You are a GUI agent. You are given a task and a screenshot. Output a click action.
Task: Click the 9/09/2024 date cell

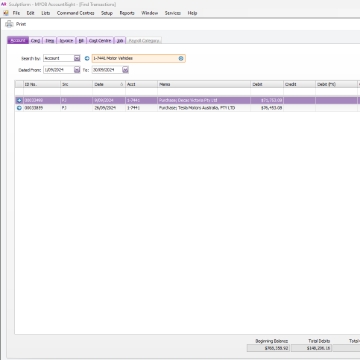pyautogui.click(x=109, y=100)
